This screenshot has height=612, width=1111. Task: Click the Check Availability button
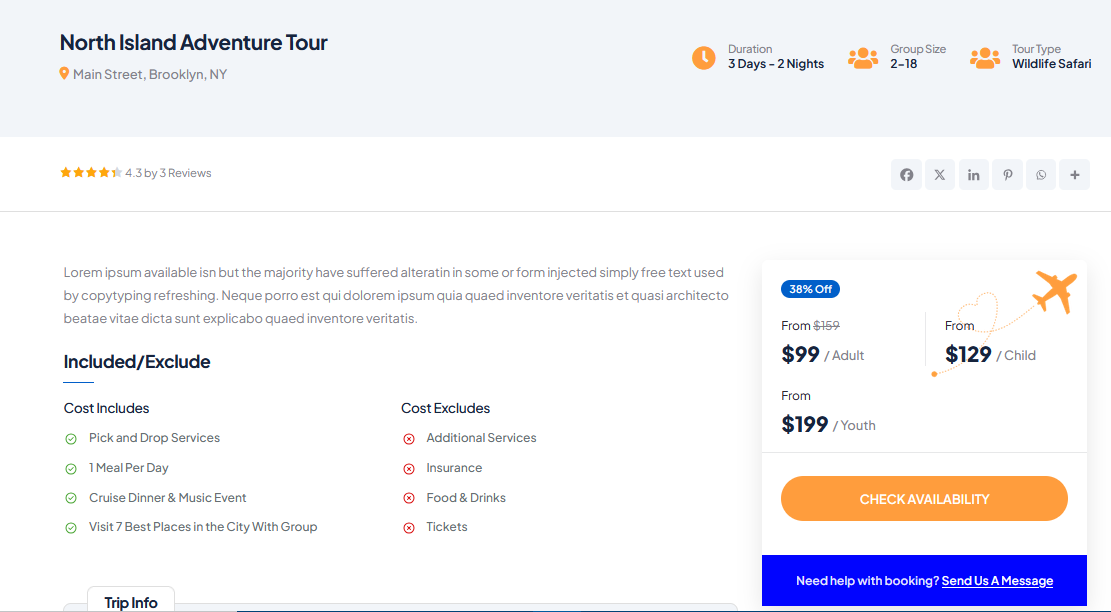click(x=924, y=499)
